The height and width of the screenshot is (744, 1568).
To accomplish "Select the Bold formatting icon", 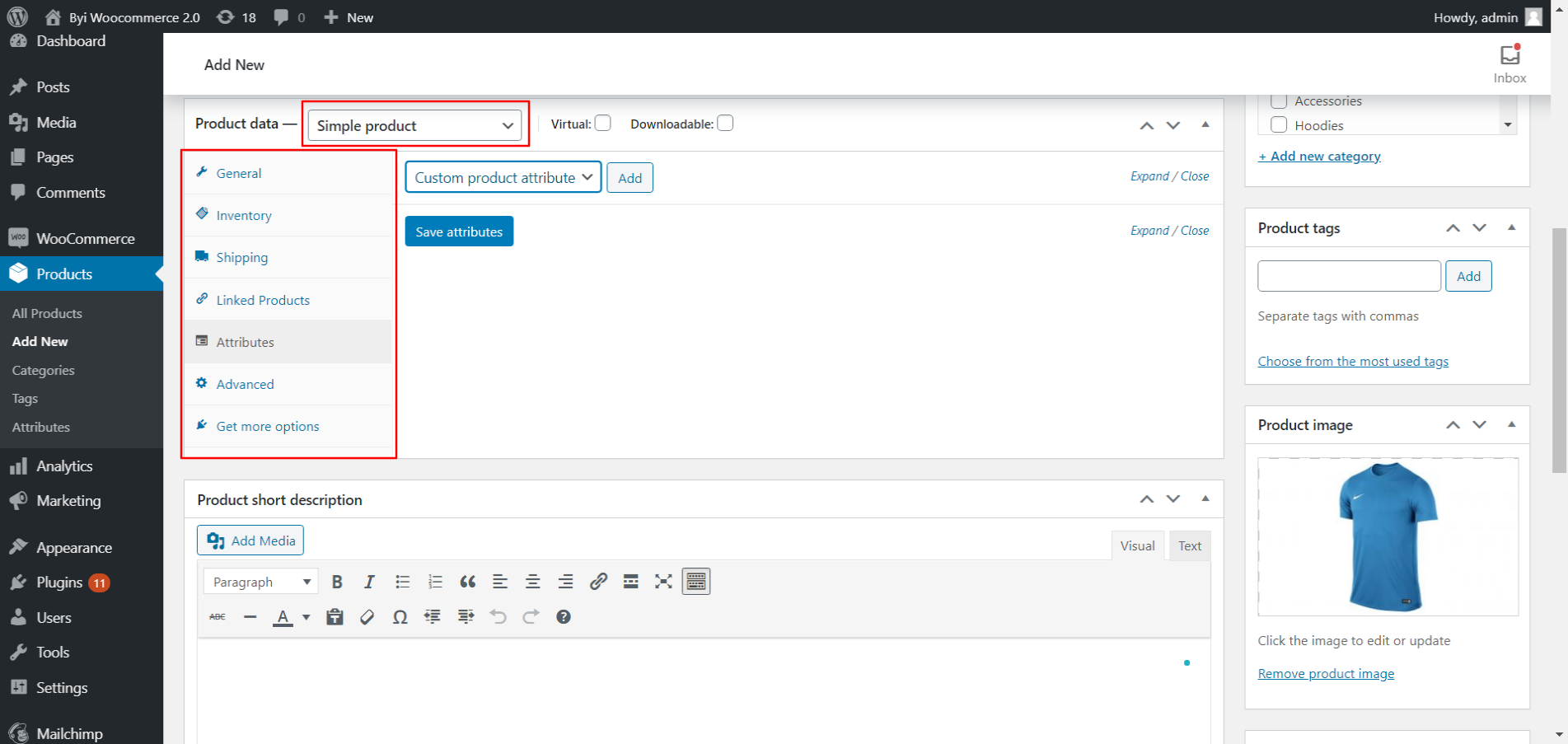I will pos(337,581).
